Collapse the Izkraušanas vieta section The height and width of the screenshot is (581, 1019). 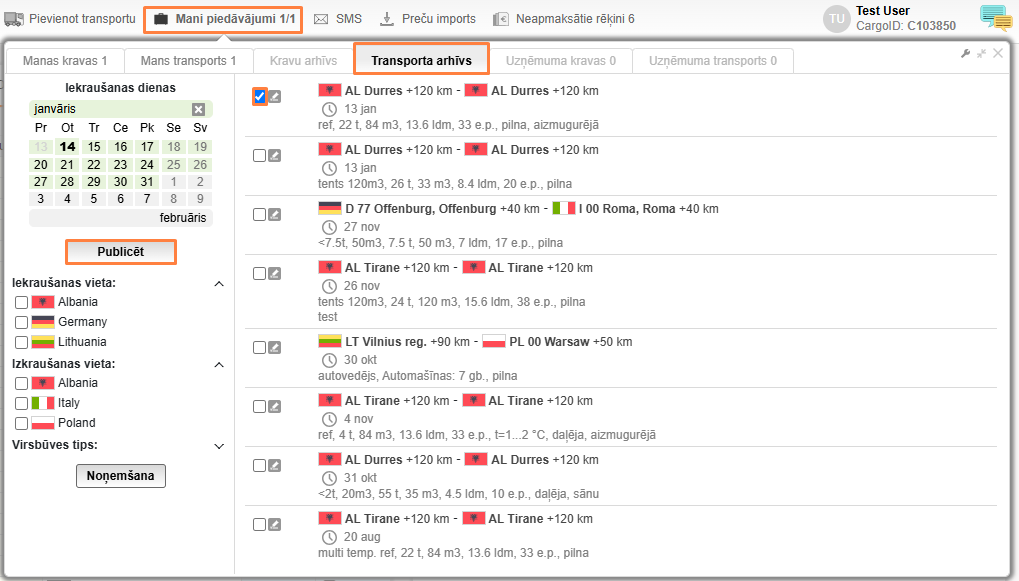click(x=219, y=364)
